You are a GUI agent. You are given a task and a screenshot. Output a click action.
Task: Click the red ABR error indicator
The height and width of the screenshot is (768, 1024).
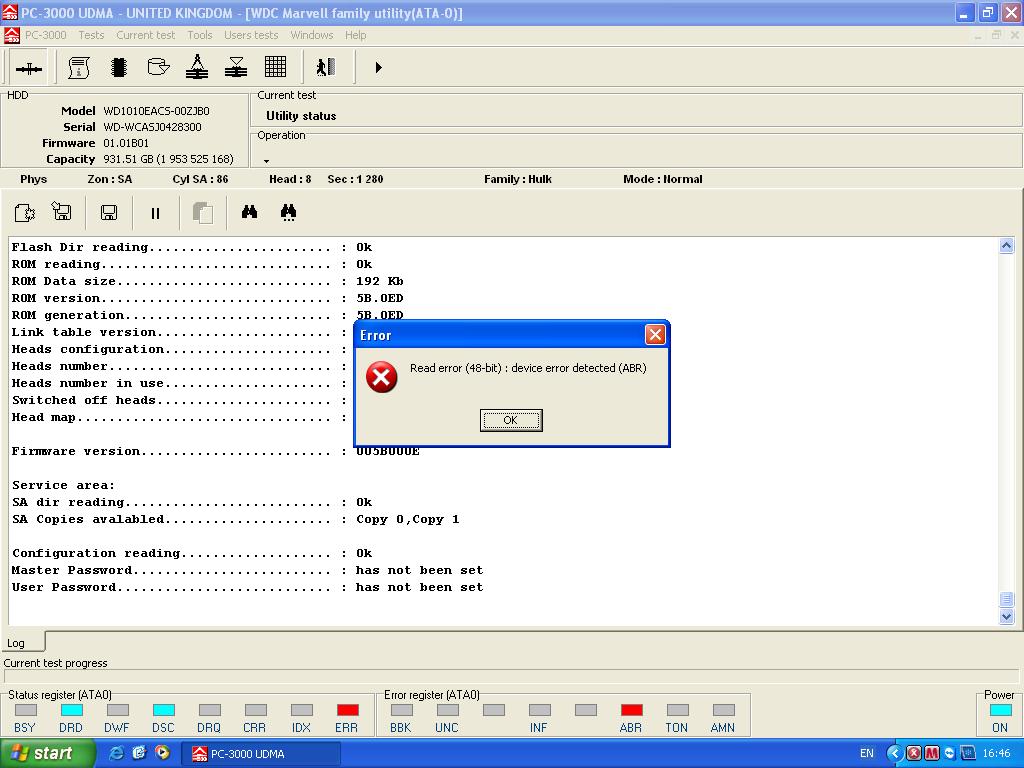[632, 710]
